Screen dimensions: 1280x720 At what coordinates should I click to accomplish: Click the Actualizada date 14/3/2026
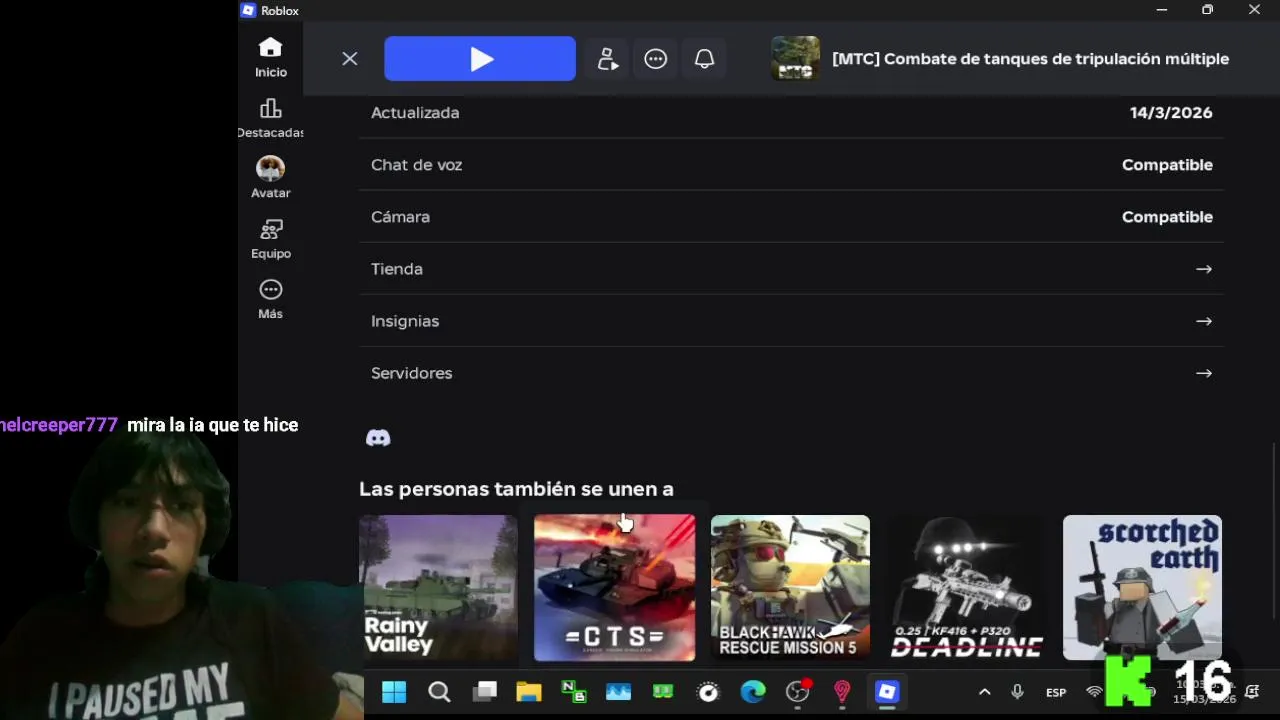pyautogui.click(x=1171, y=113)
